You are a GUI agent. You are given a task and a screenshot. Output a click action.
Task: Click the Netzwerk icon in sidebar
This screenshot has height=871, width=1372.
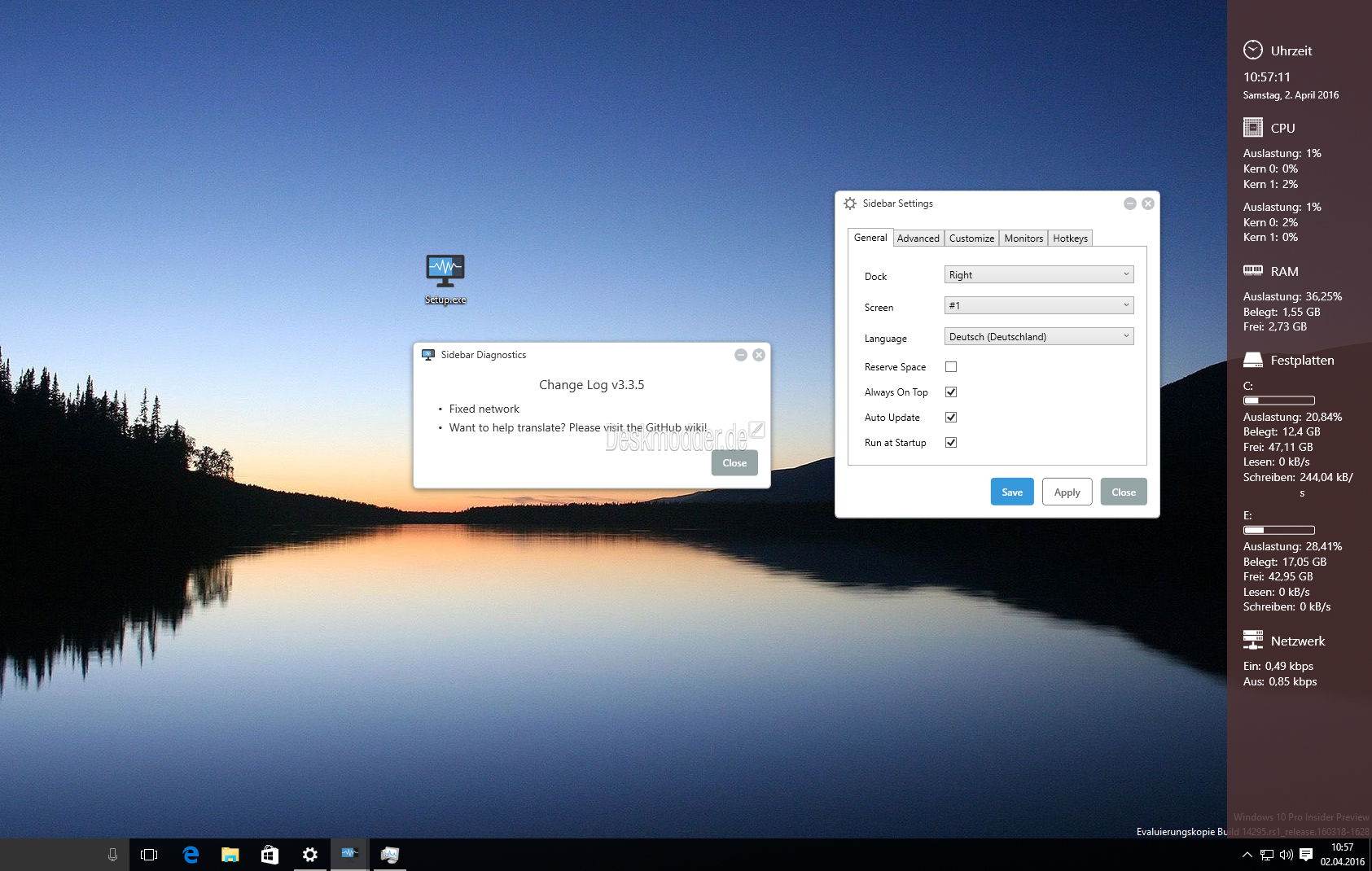point(1253,641)
